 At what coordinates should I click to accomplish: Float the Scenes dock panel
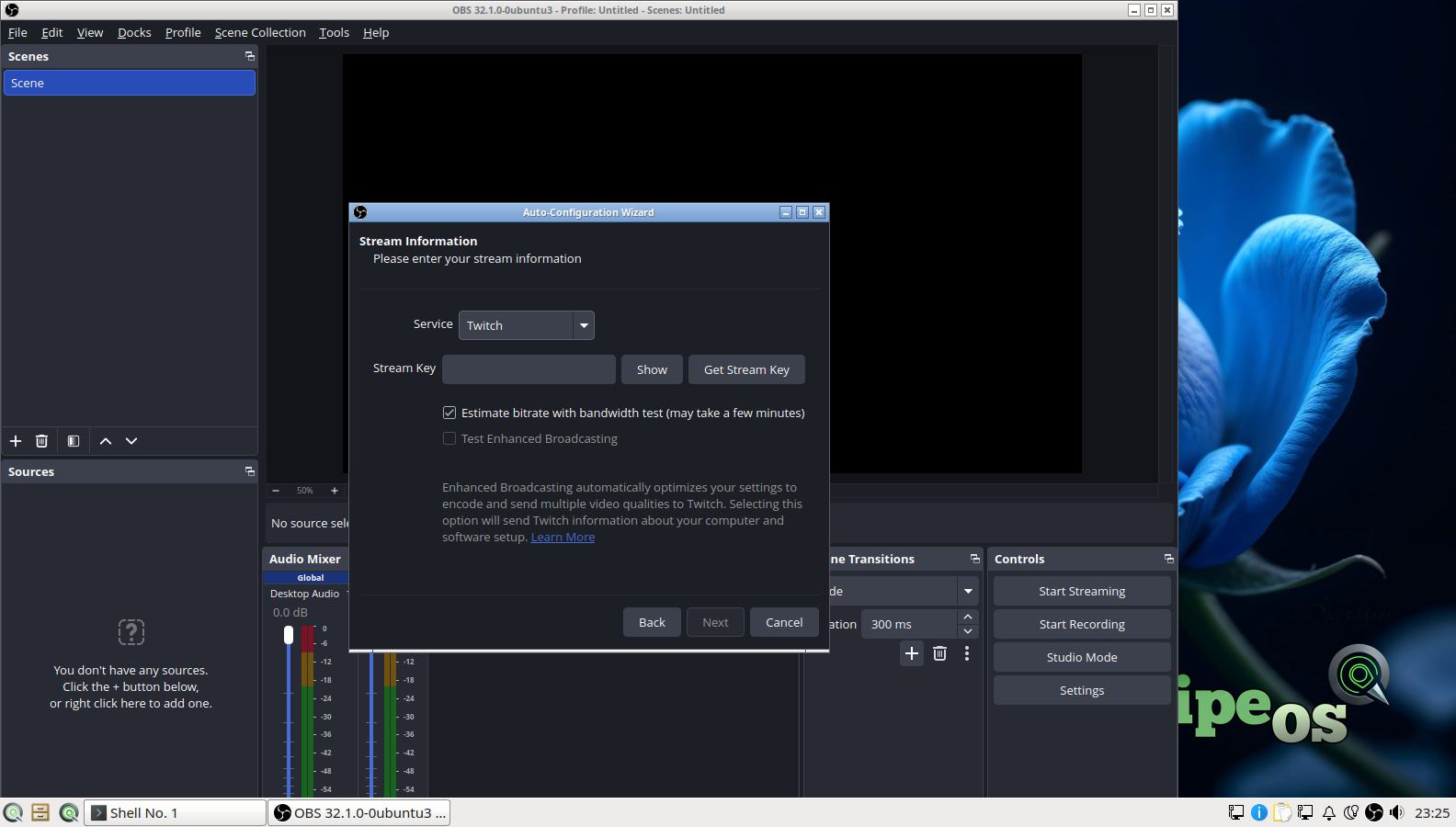[x=249, y=56]
